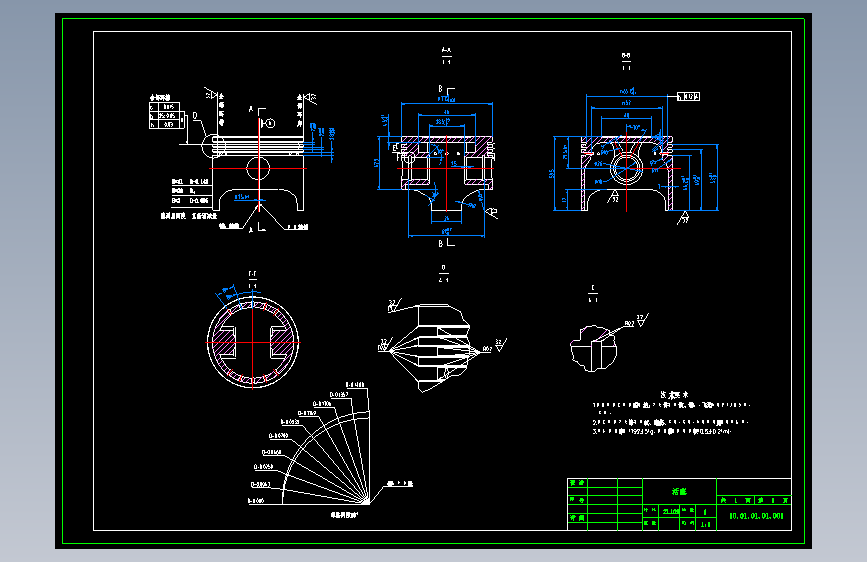Click drawing number 10.01.01.01.001 in title block
Viewport: 867px width, 562px height.
756,516
